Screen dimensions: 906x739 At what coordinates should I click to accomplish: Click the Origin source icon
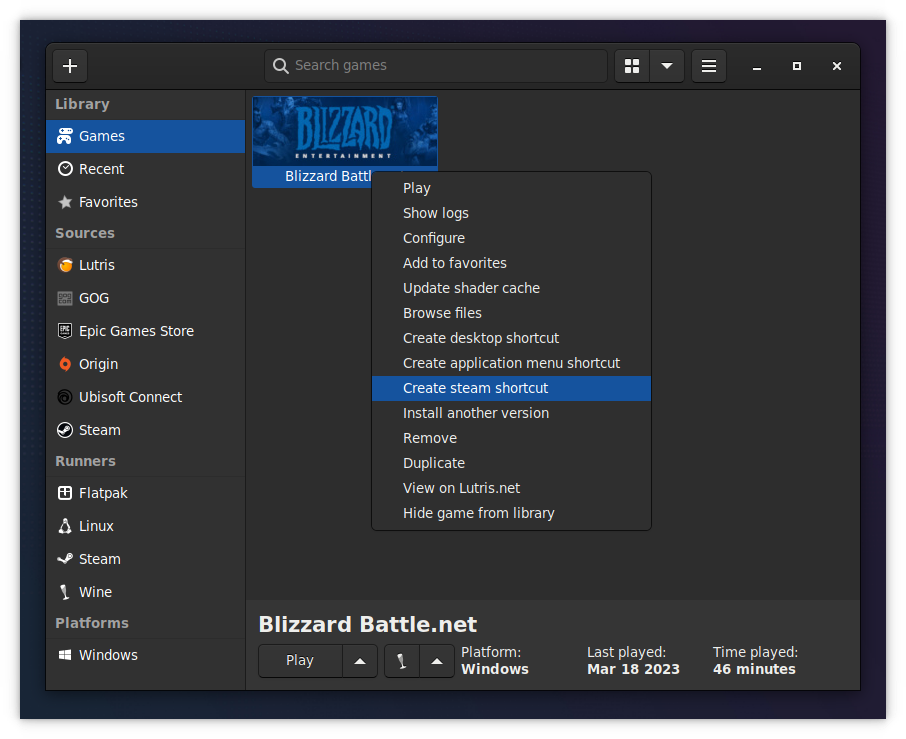click(x=65, y=364)
